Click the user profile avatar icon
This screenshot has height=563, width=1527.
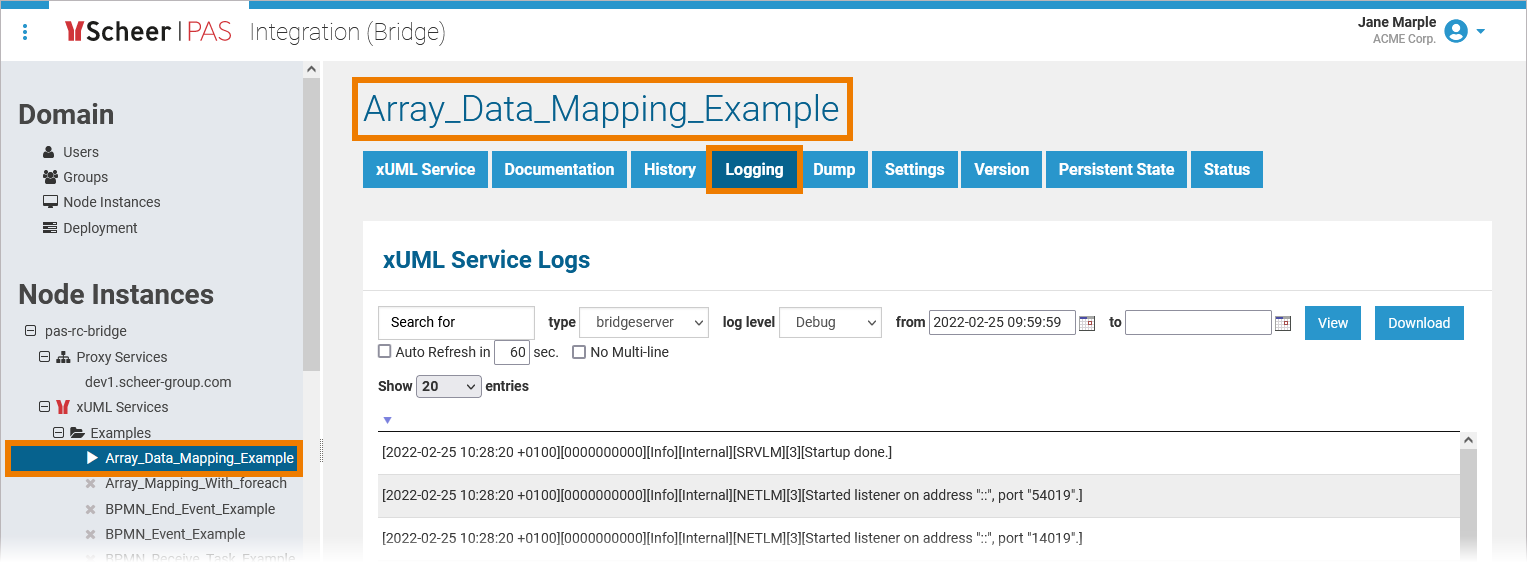pyautogui.click(x=1456, y=32)
